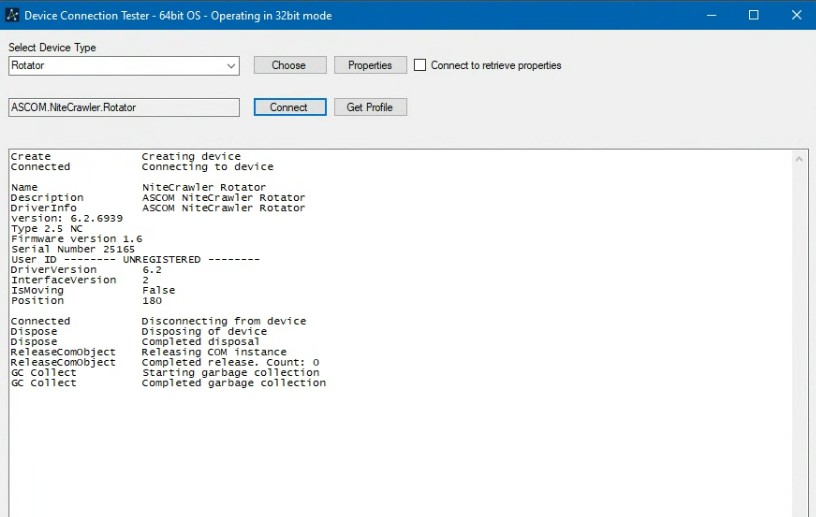
Task: Minimize the Device Connection Tester window
Action: (711, 15)
